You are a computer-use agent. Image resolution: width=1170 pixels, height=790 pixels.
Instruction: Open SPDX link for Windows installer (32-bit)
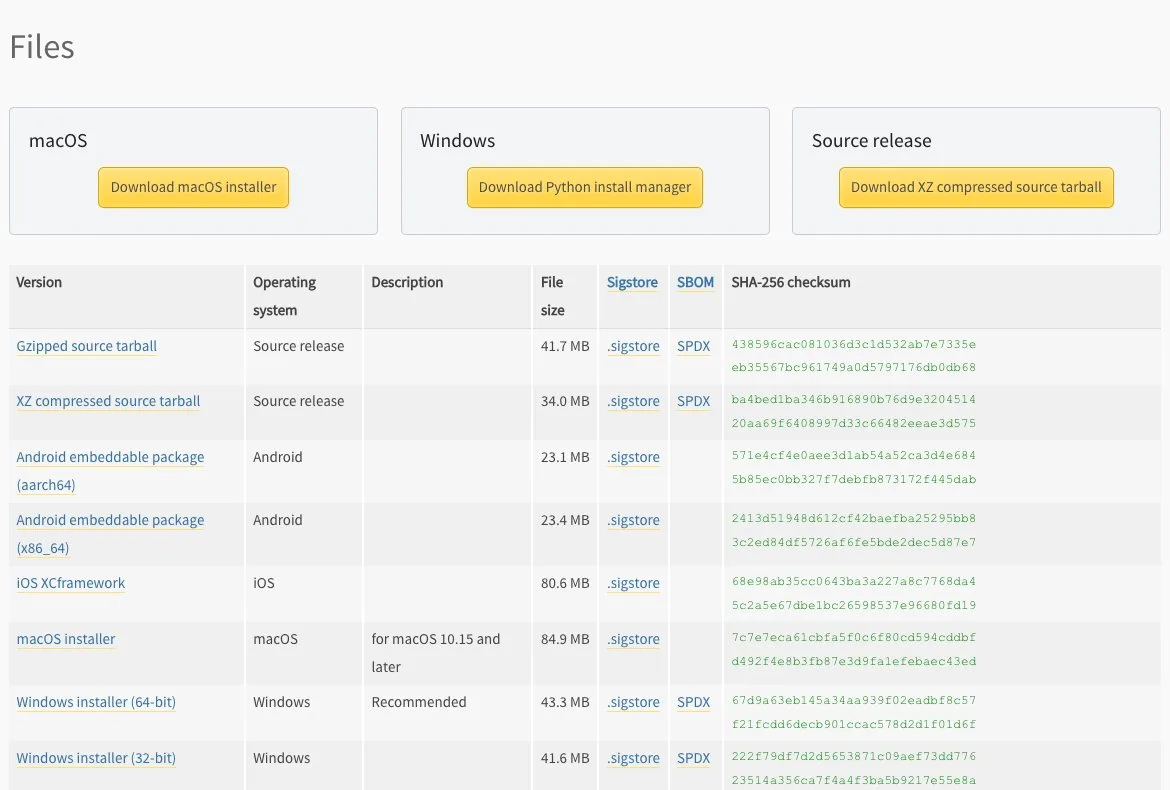click(x=693, y=758)
